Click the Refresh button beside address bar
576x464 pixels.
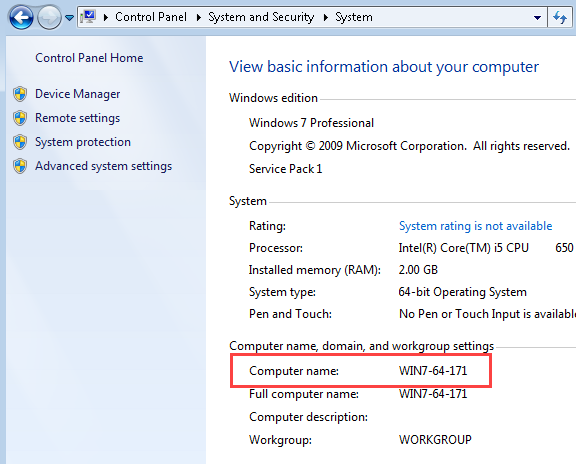tap(559, 17)
